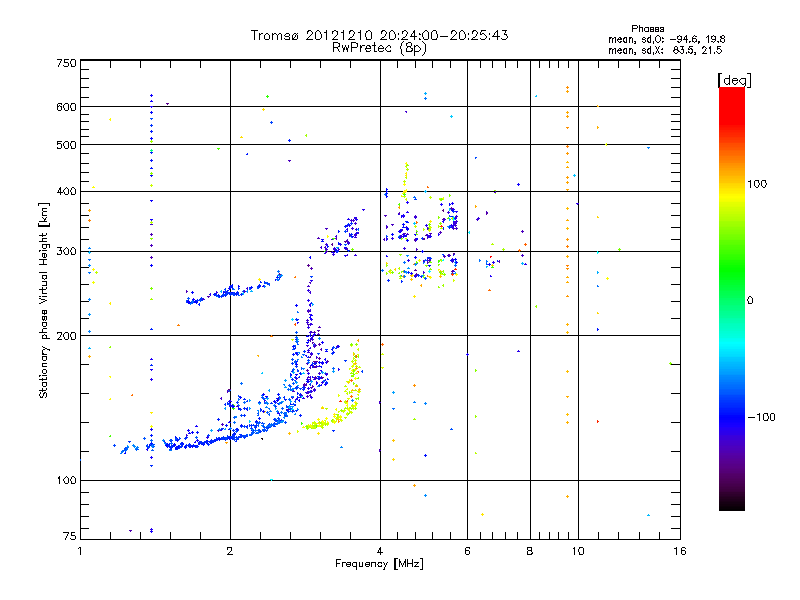Click the '[deg]' colorbar unit label

point(734,80)
